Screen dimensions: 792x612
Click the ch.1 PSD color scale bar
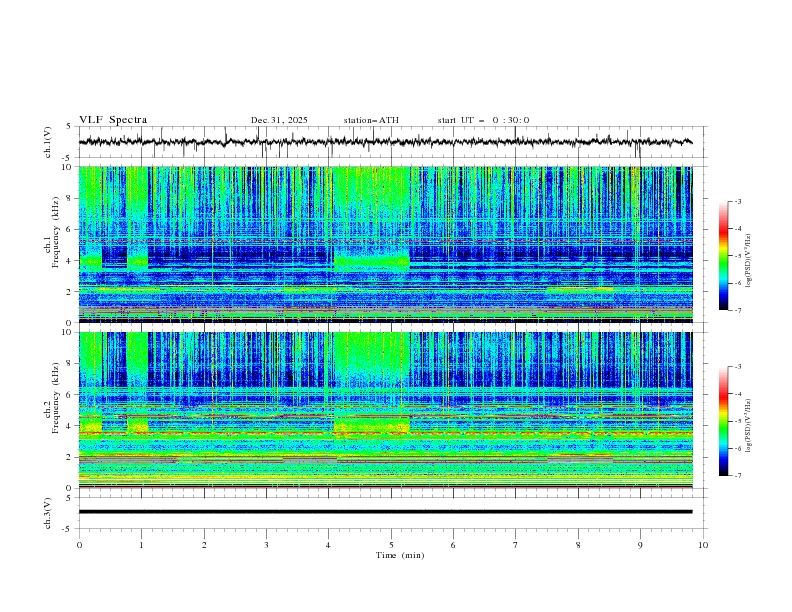(x=723, y=256)
